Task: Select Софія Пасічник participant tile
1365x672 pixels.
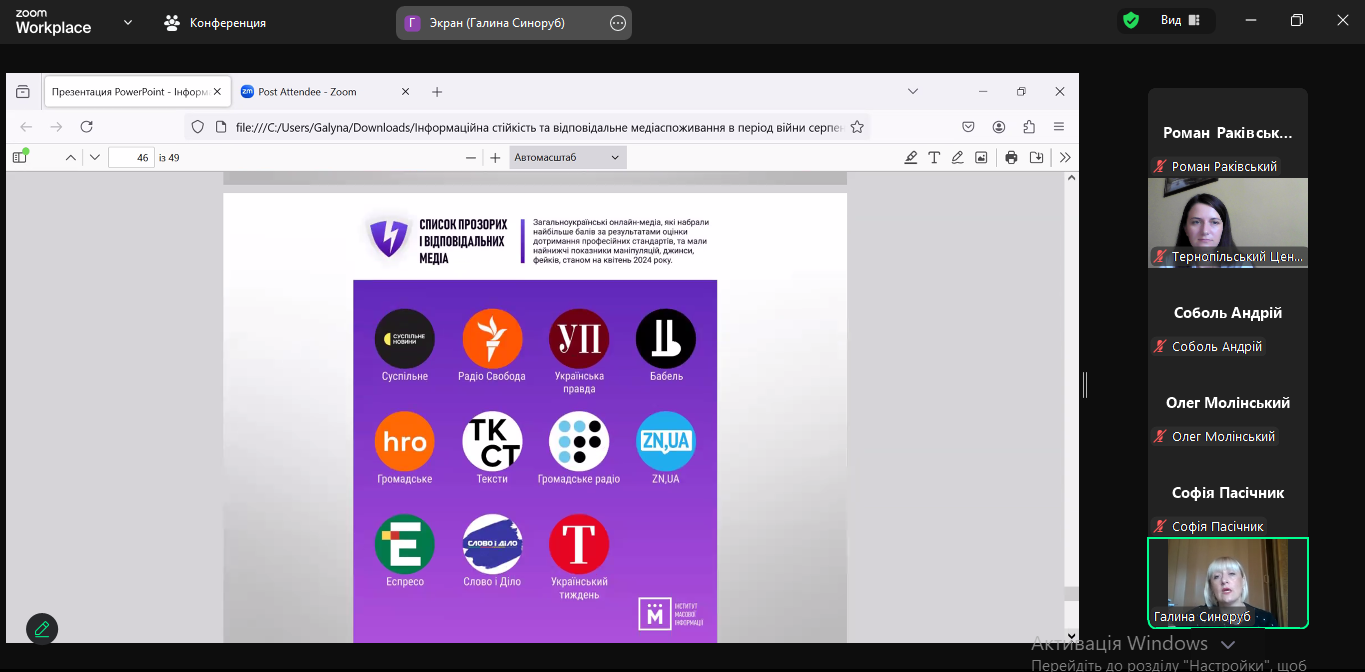Action: coord(1228,492)
